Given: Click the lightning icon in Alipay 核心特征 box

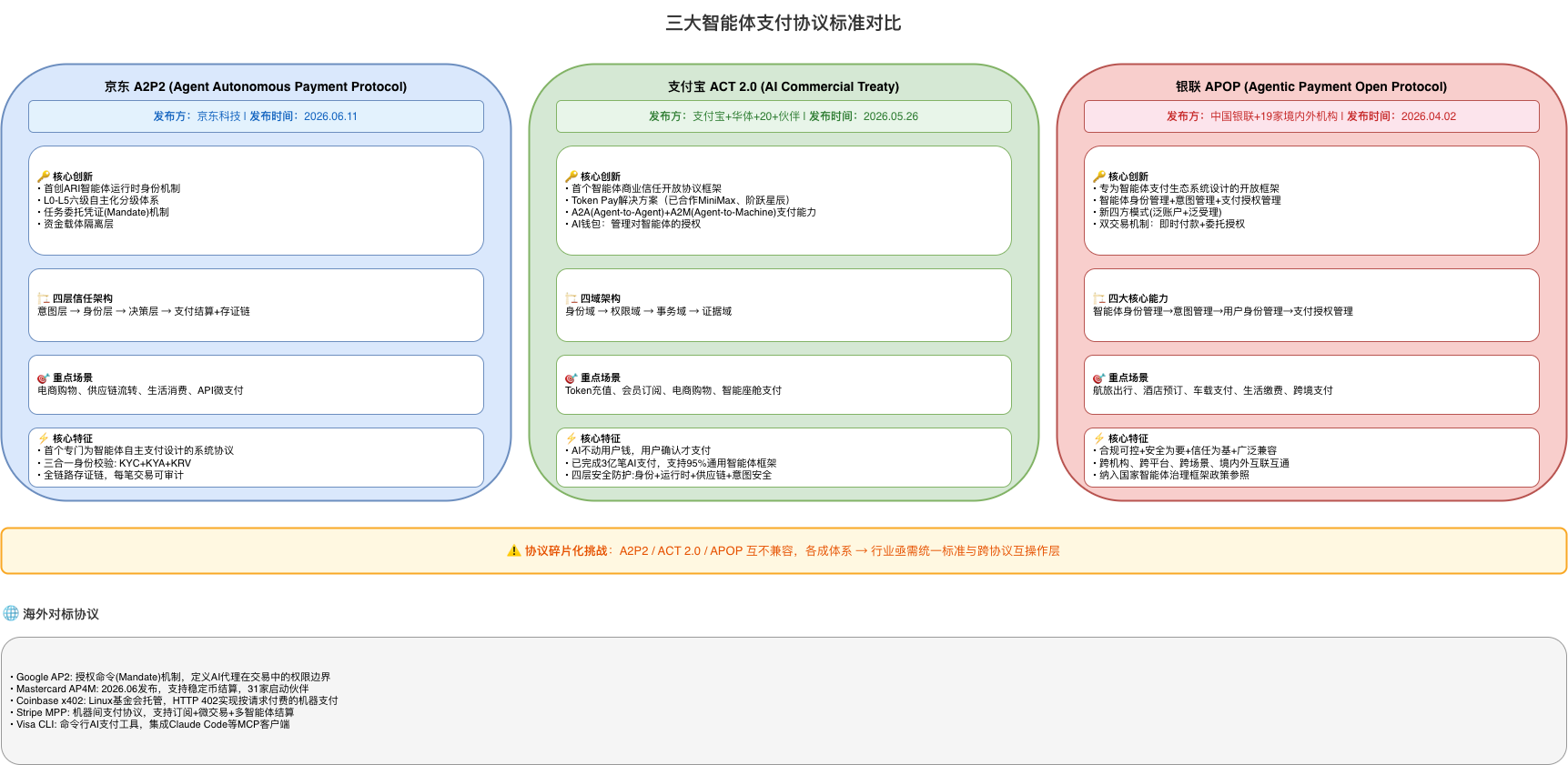Looking at the screenshot, I should [x=572, y=438].
